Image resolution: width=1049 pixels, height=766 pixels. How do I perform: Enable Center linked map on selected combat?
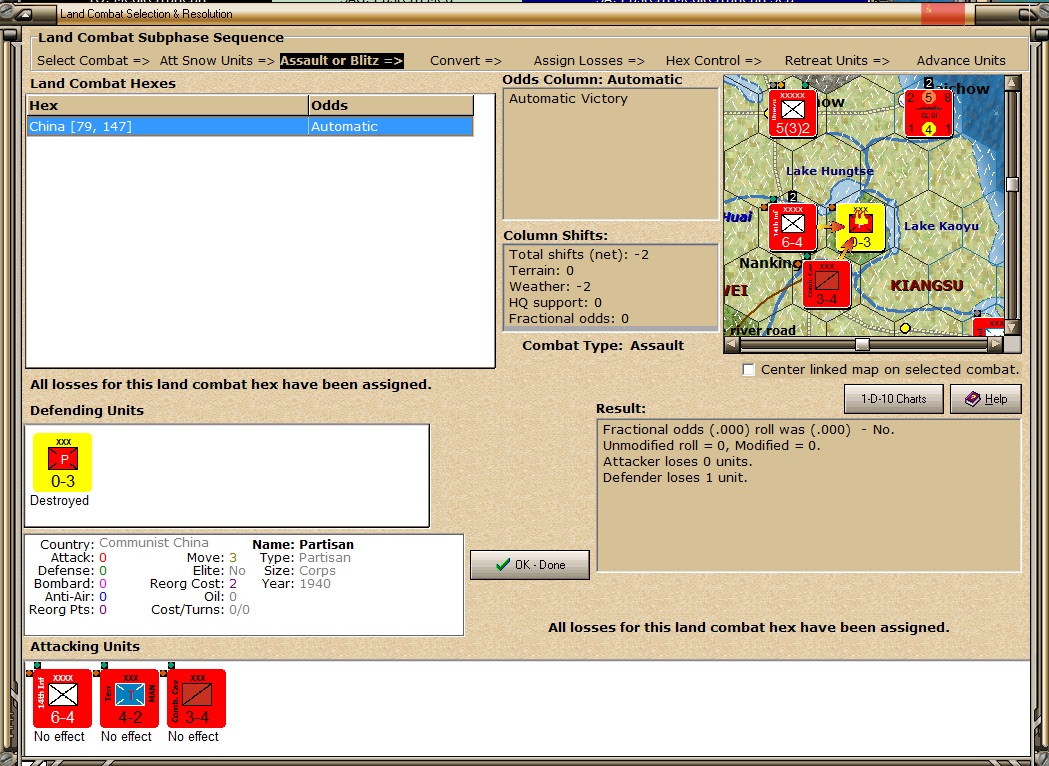[x=749, y=370]
